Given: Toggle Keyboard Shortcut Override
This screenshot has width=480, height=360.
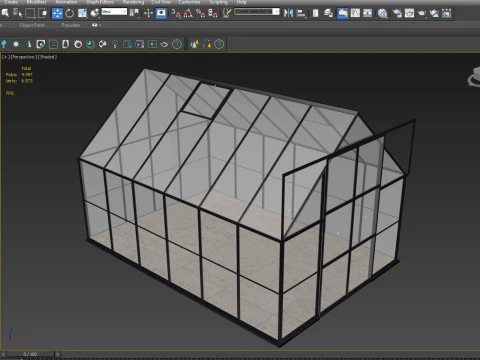Looking at the screenshot, I should coord(161,13).
